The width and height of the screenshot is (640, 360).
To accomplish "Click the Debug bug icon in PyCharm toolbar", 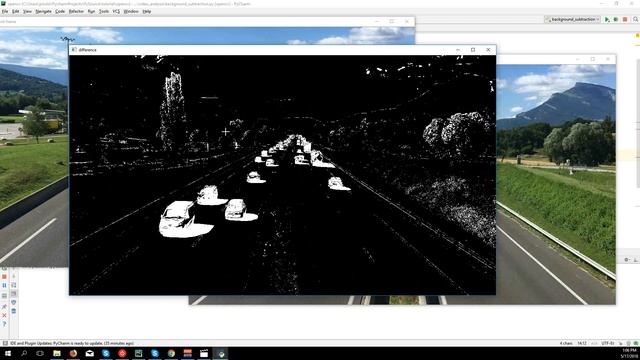I will click(x=616, y=19).
